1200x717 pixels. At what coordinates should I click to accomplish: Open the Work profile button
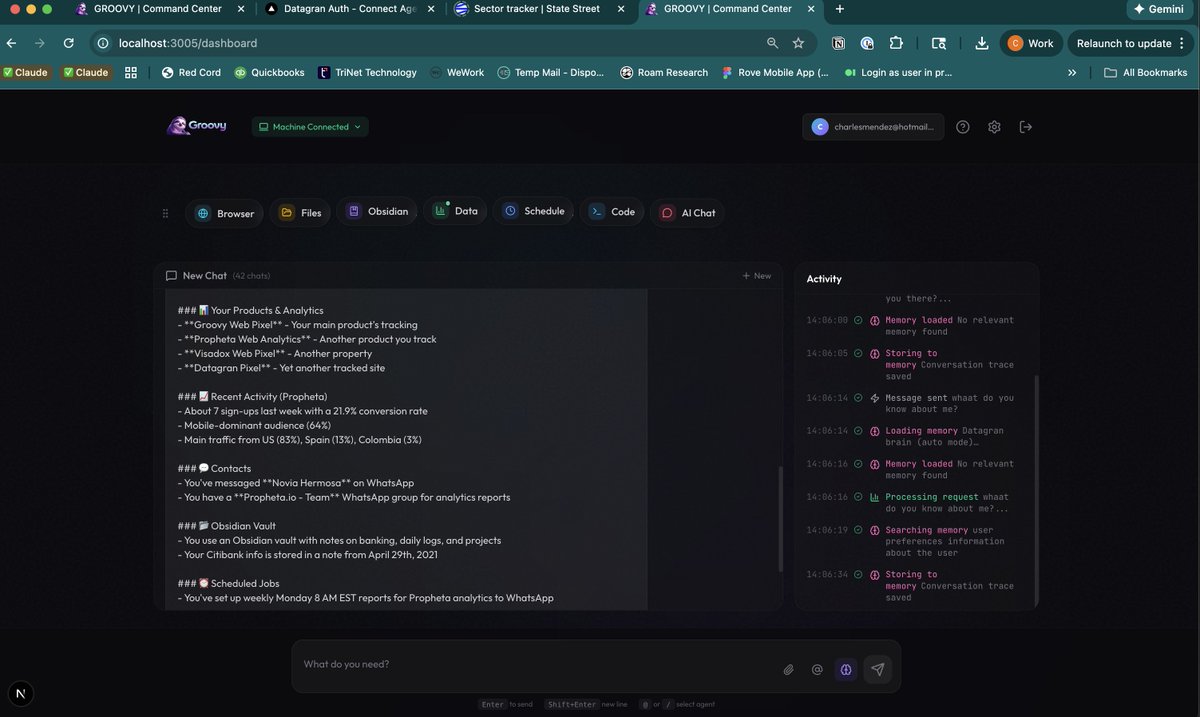click(x=1030, y=43)
